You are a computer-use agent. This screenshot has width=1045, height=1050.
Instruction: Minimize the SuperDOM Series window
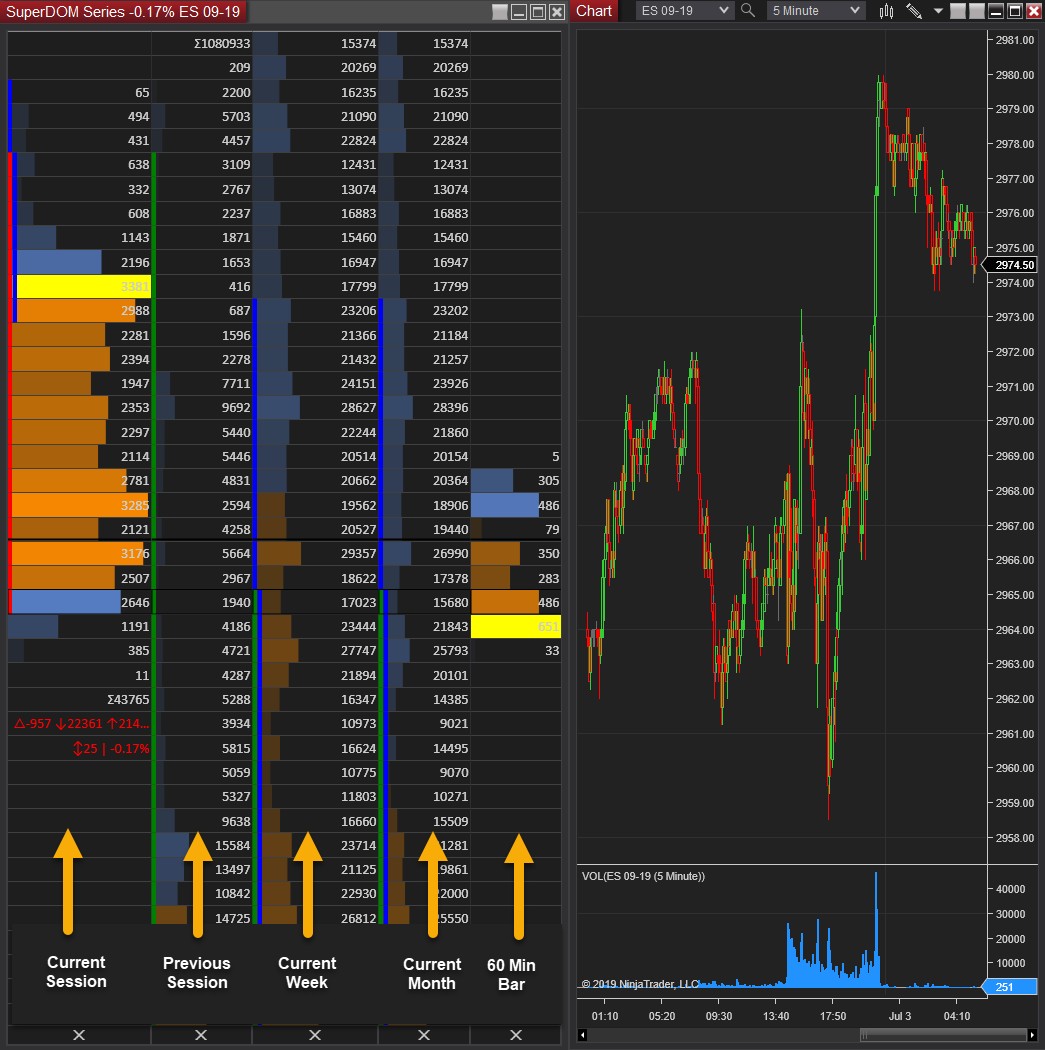[x=519, y=12]
